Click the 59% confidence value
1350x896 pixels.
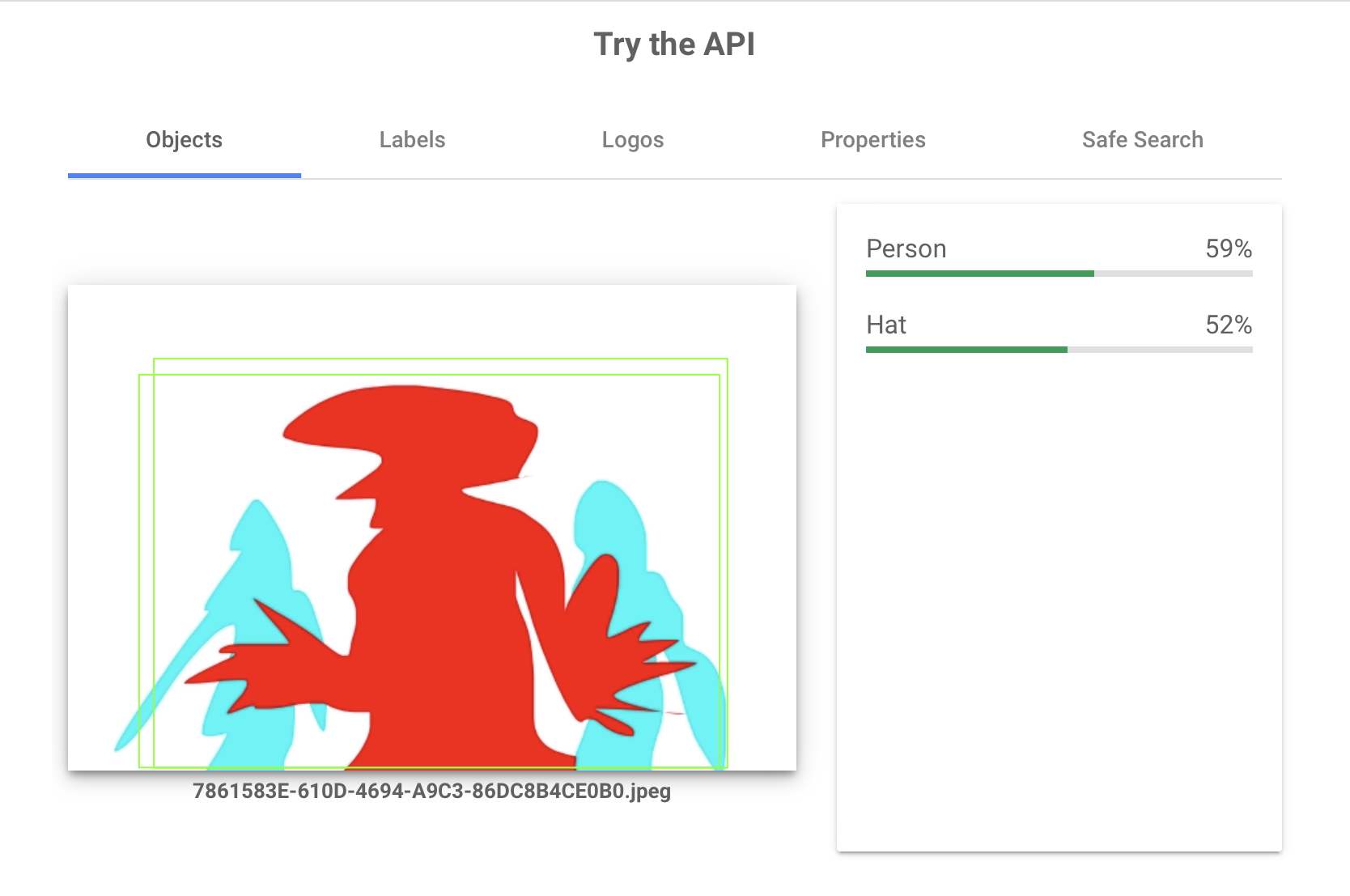1229,248
